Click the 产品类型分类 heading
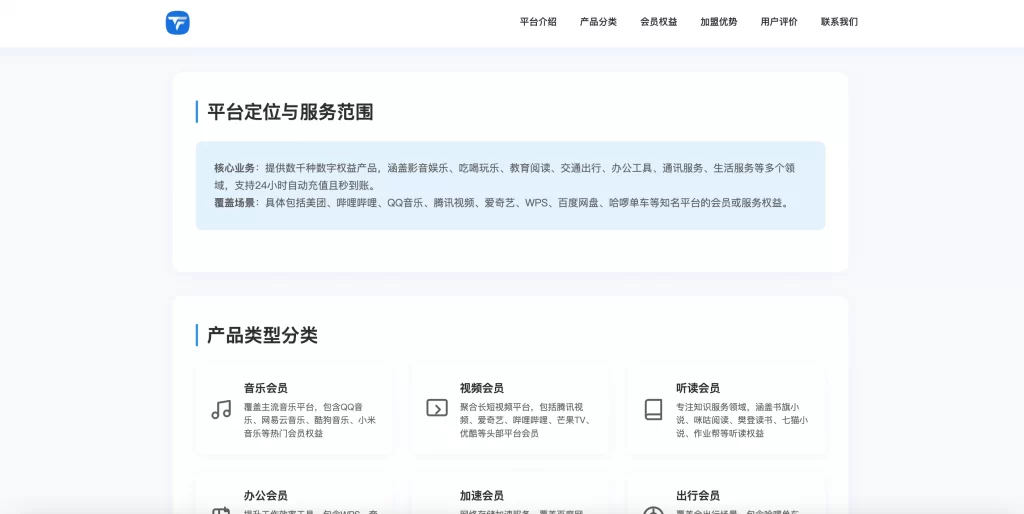The height and width of the screenshot is (514, 1024). 263,335
